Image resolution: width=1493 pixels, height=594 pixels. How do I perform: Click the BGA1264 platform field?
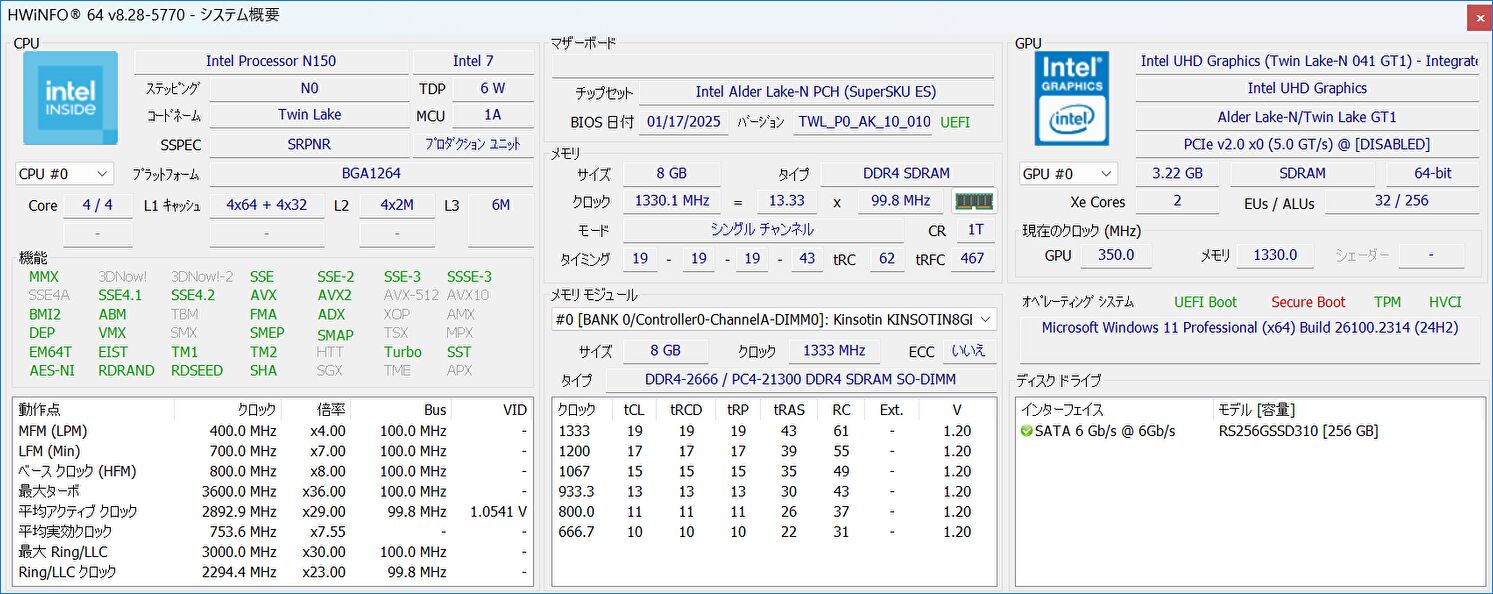[x=371, y=174]
